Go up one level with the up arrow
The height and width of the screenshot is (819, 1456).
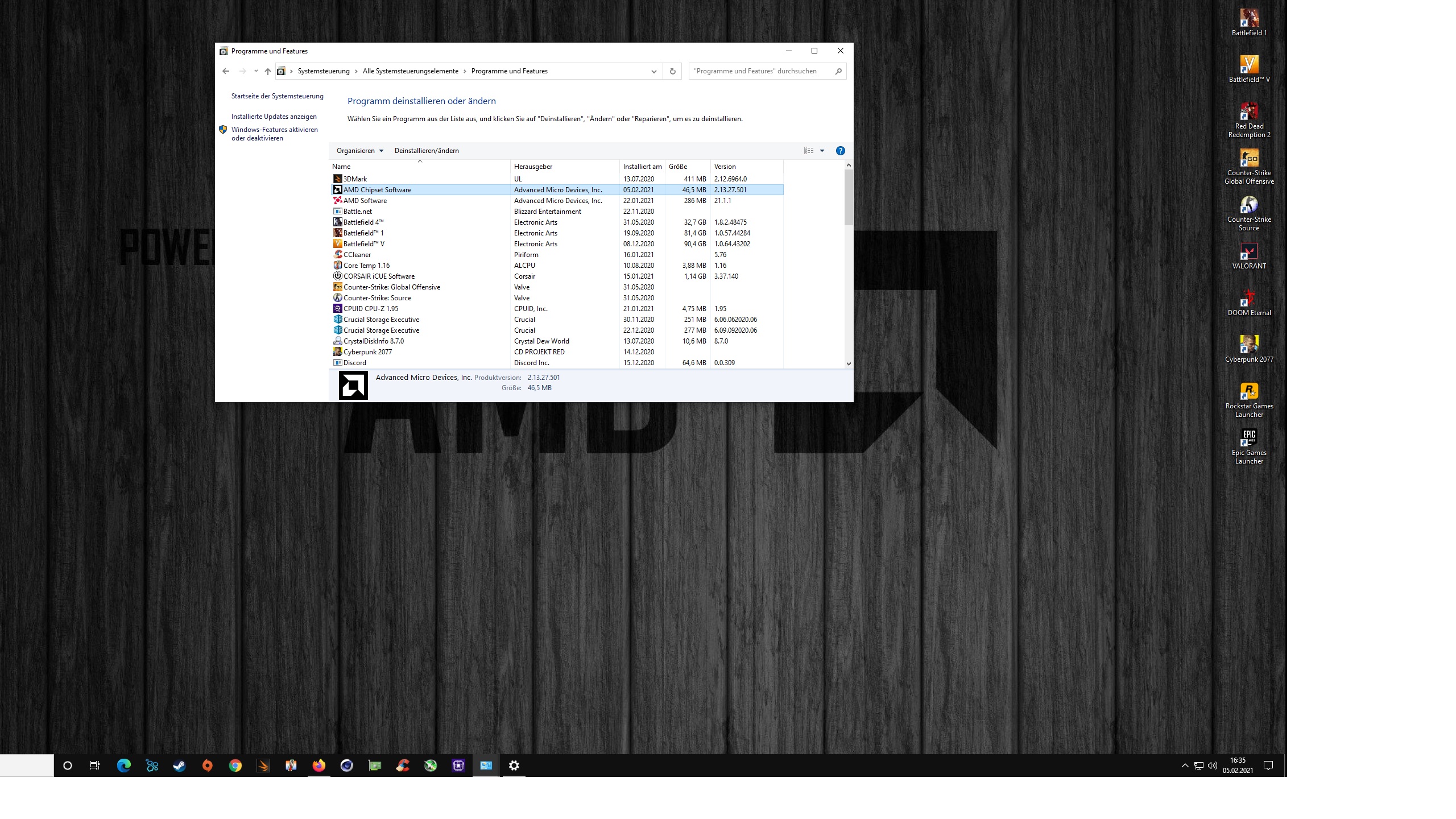tap(268, 71)
